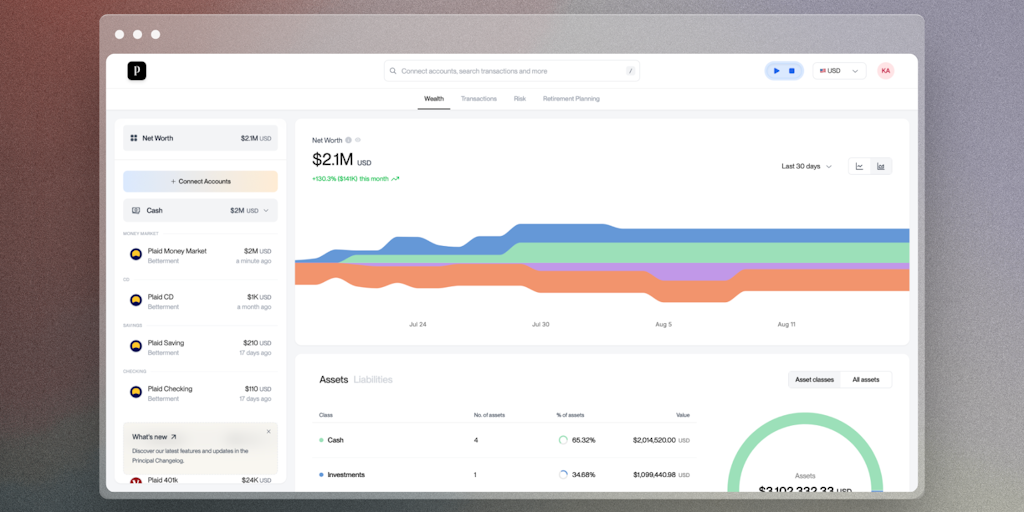Click the Principal P logo

(x=136, y=71)
